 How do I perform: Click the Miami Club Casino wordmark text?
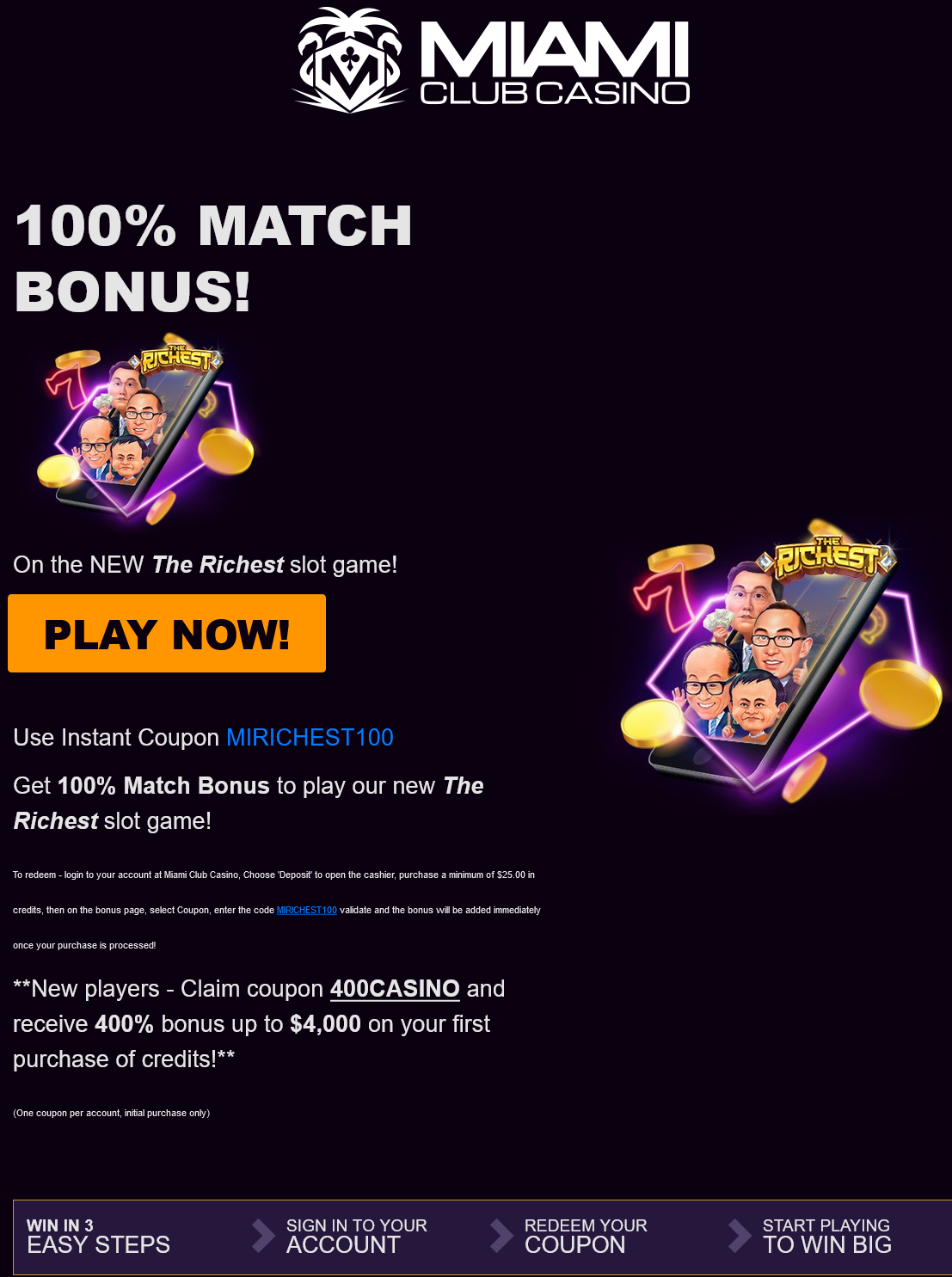coord(555,63)
